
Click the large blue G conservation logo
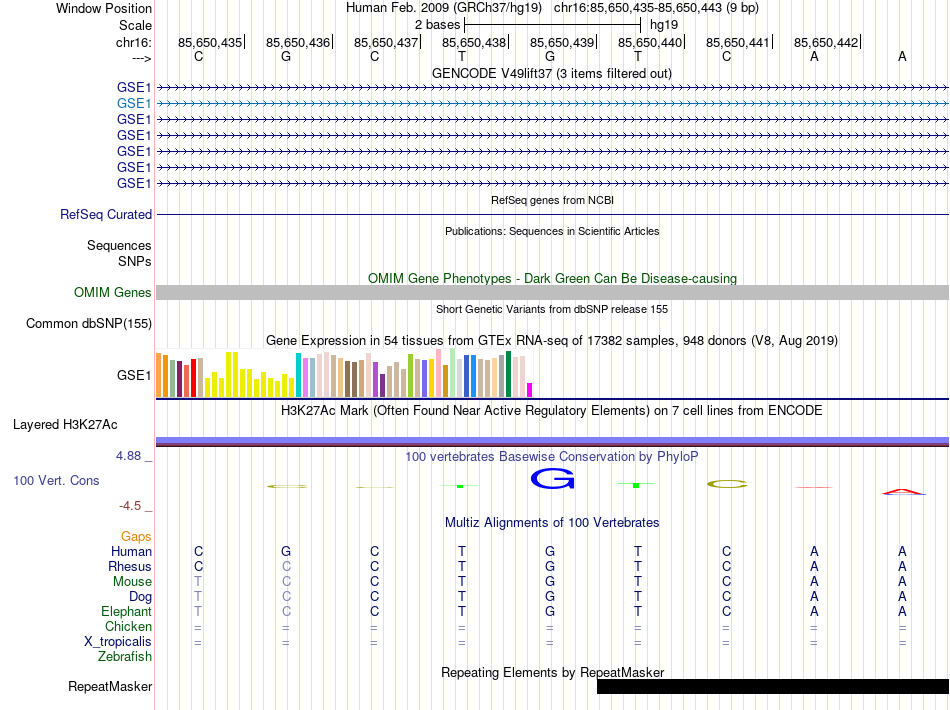click(x=551, y=481)
